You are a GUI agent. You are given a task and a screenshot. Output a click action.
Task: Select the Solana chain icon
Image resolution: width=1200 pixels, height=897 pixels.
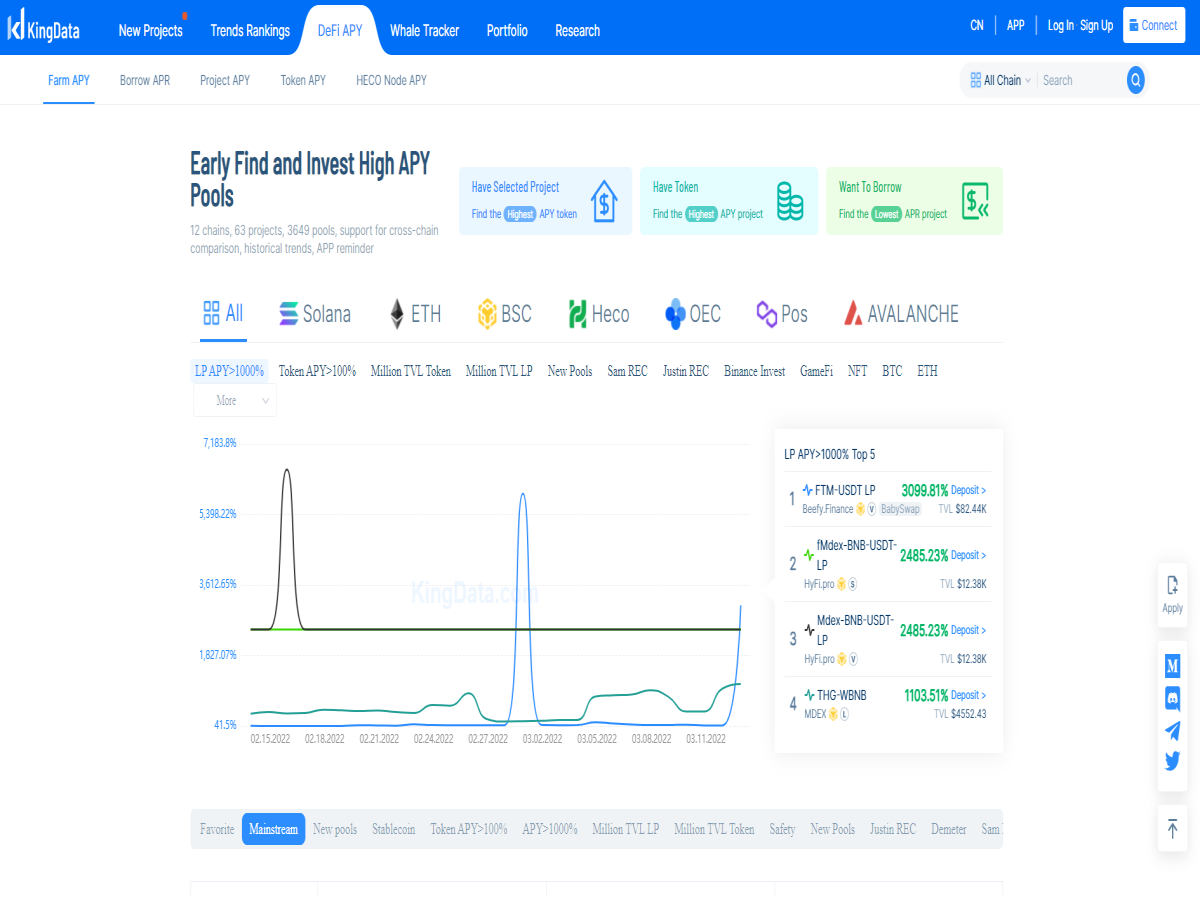click(289, 314)
